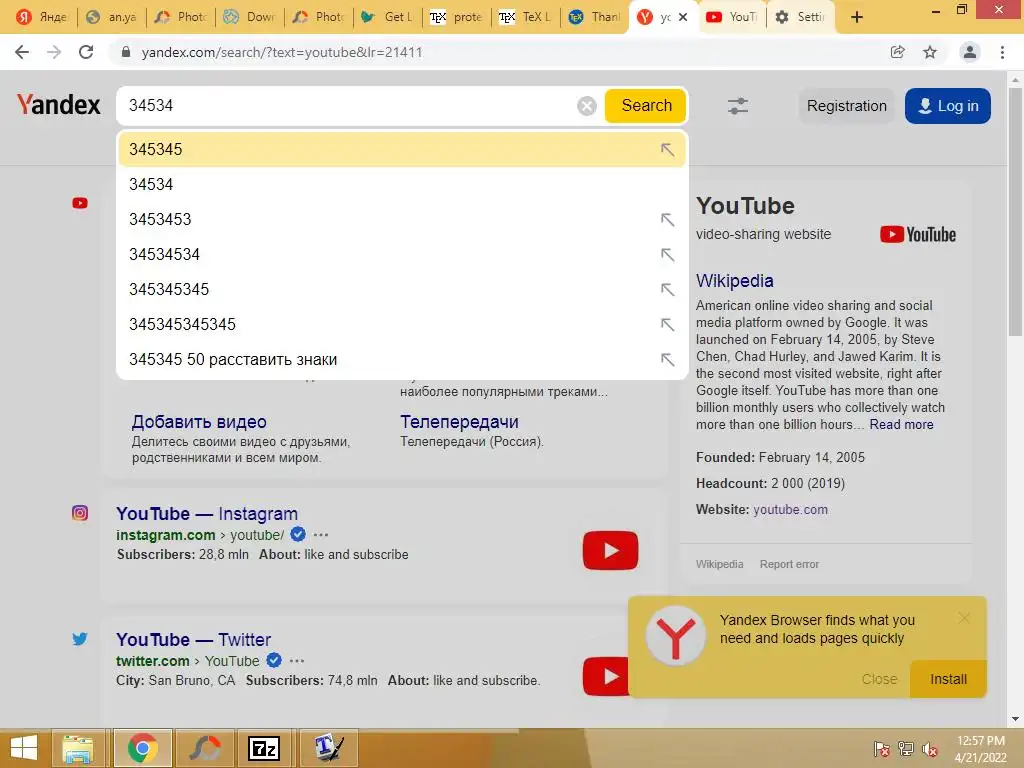Select suggestion 345345 50 расставить знаки
Screen dimensions: 1024x768
click(x=402, y=359)
